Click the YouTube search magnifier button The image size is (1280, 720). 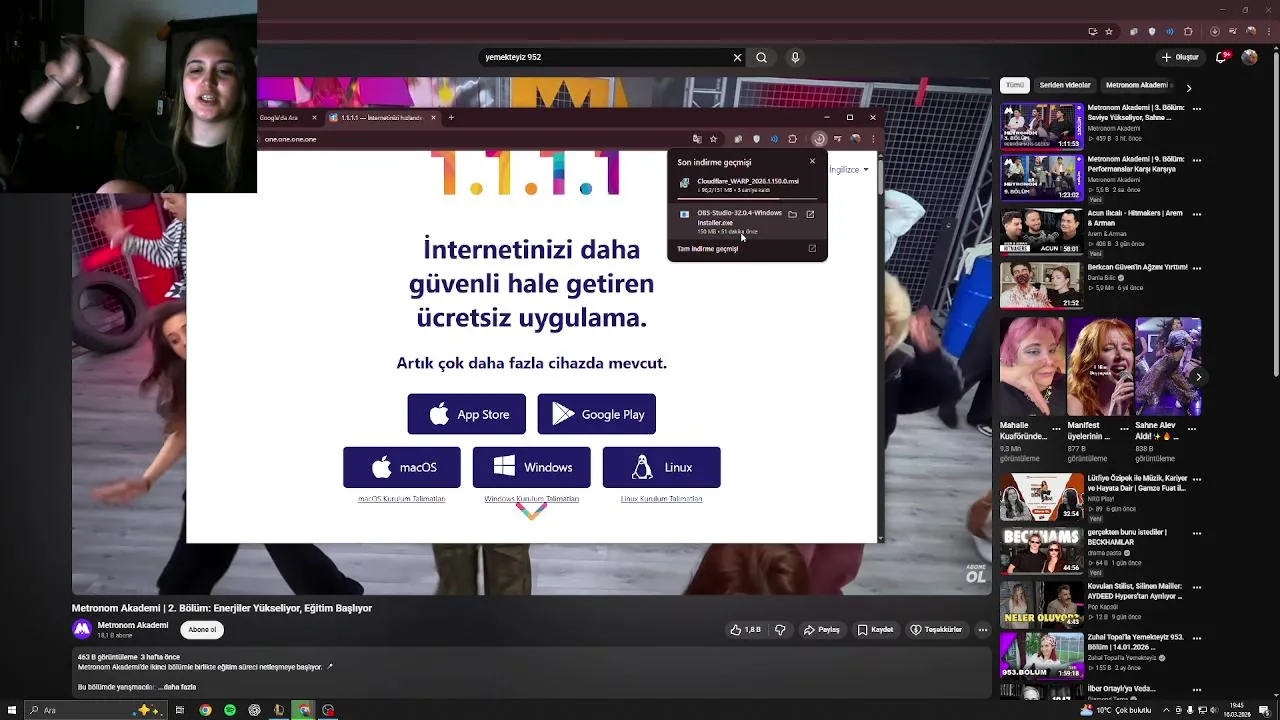coord(761,58)
